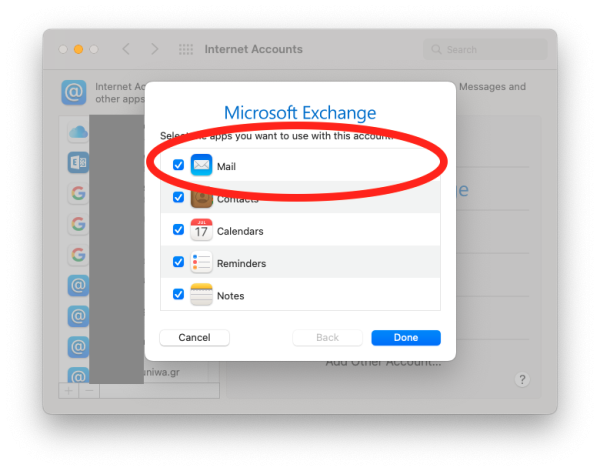600x471 pixels.
Task: Click the Mail label text
Action: tap(226, 166)
